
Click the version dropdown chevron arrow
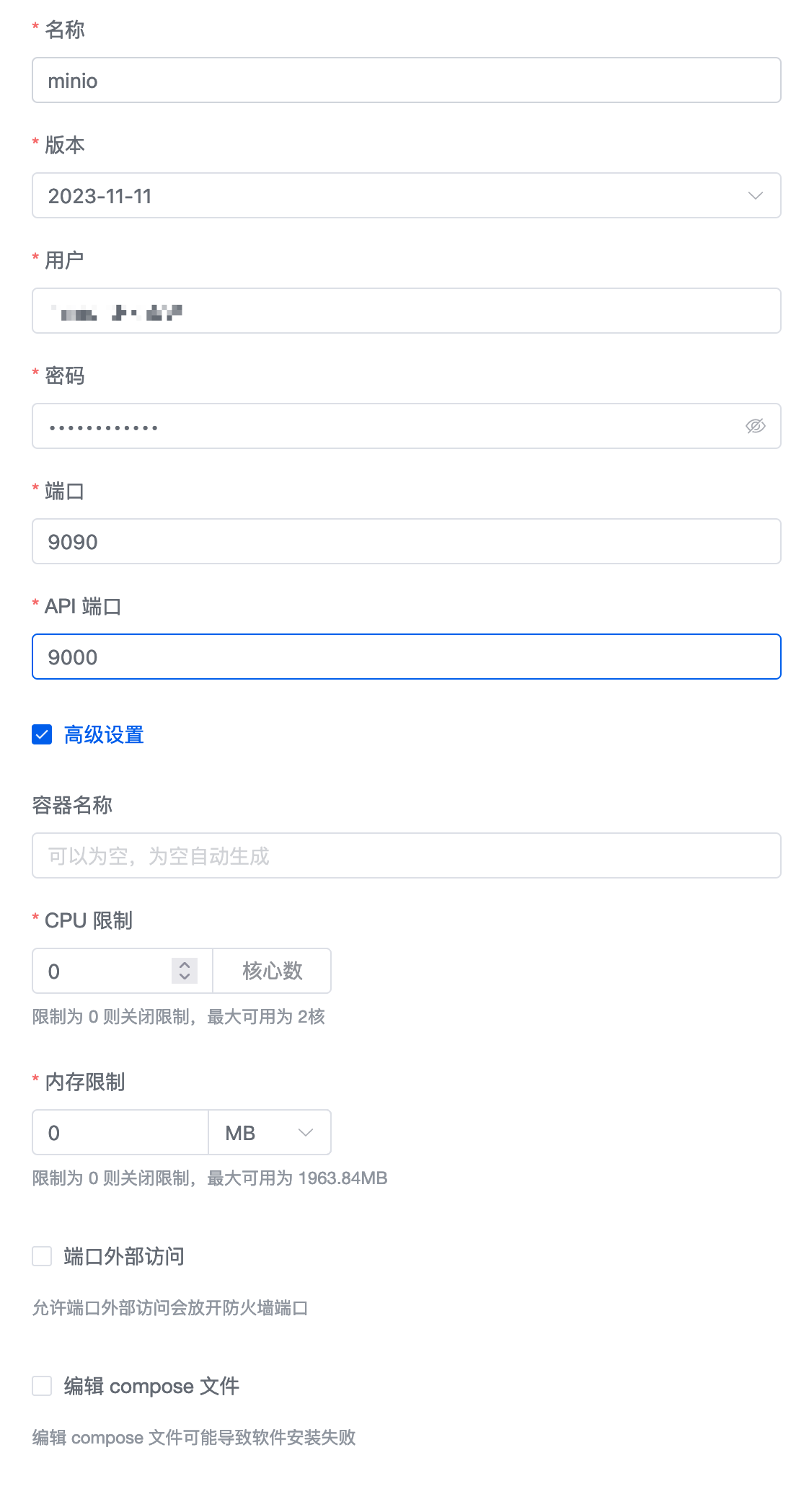755,195
